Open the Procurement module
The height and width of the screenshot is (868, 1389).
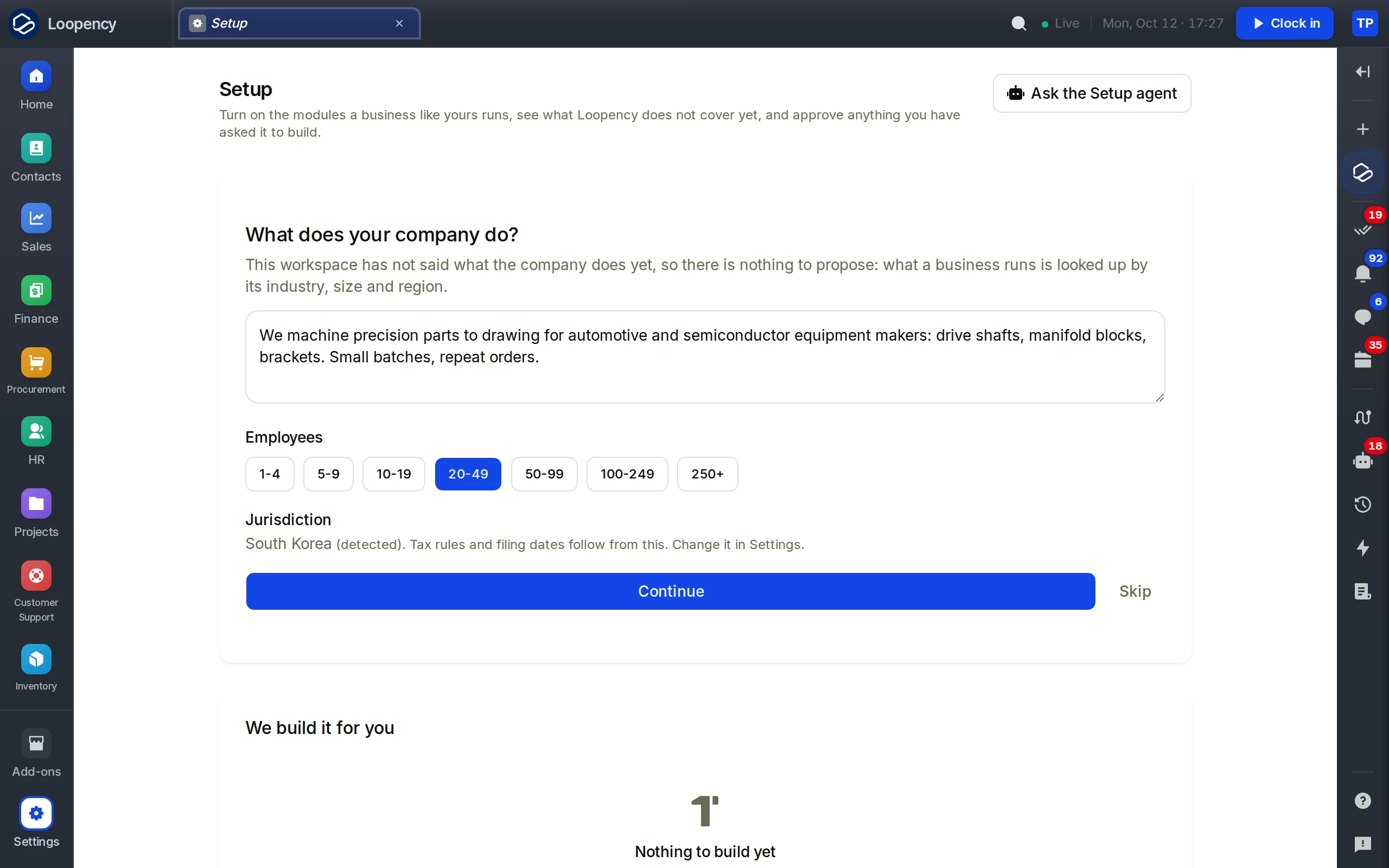36,372
